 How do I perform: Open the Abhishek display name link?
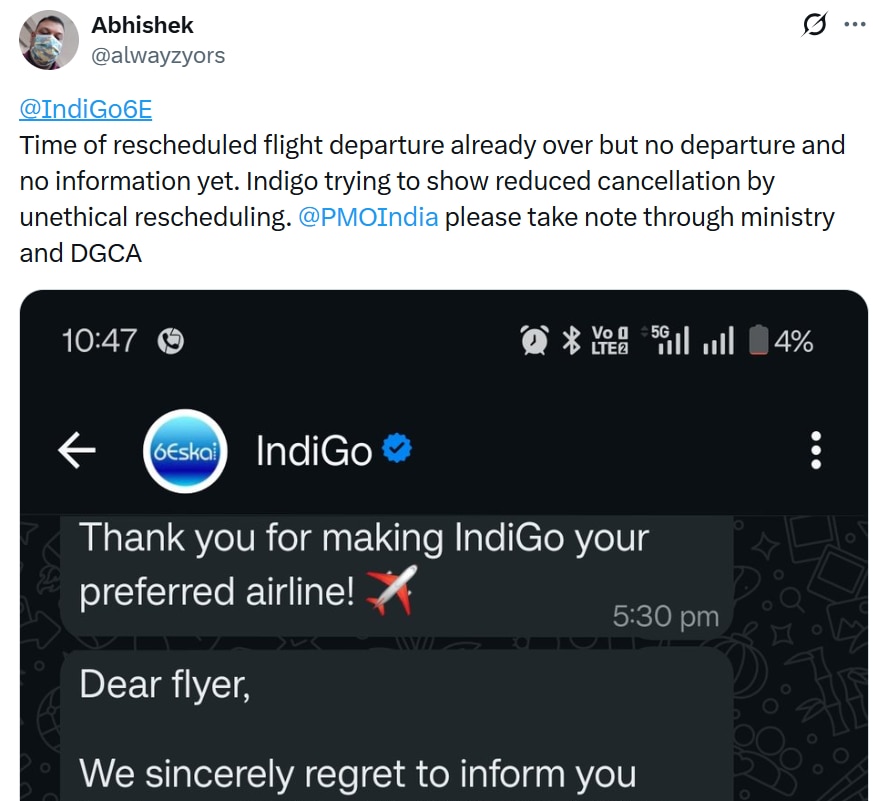143,25
